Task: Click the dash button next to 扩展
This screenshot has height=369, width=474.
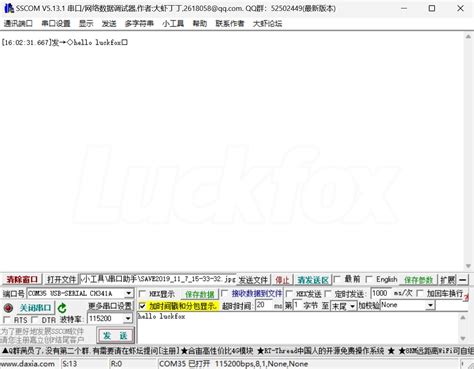Action: pyautogui.click(x=463, y=280)
